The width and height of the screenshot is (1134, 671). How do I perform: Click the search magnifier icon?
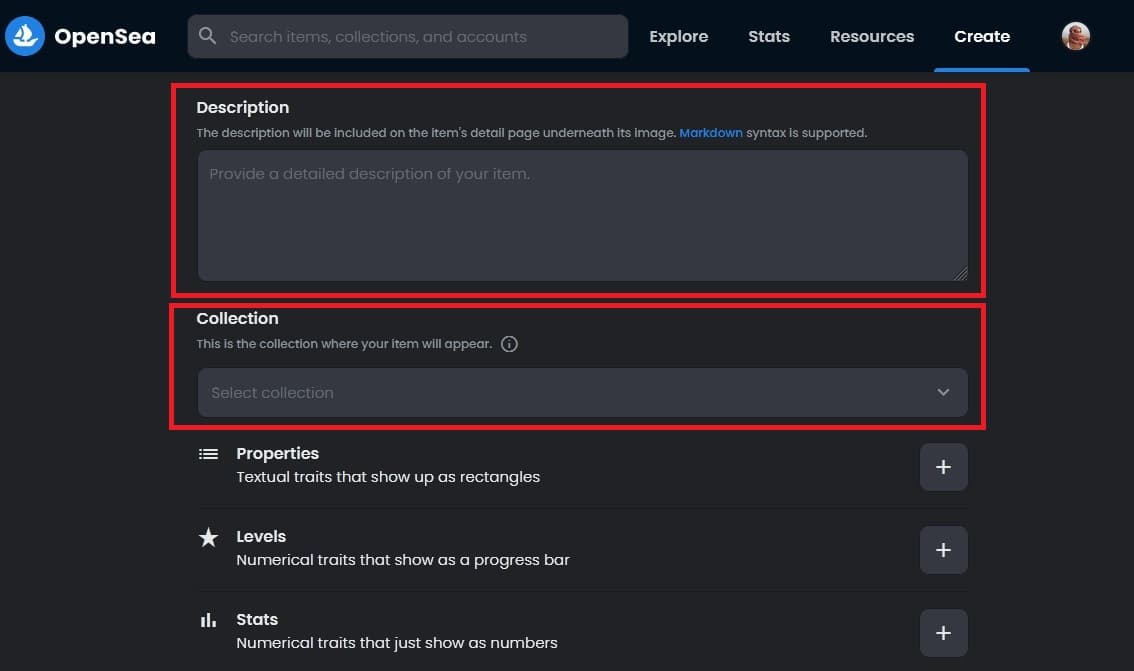pos(208,35)
